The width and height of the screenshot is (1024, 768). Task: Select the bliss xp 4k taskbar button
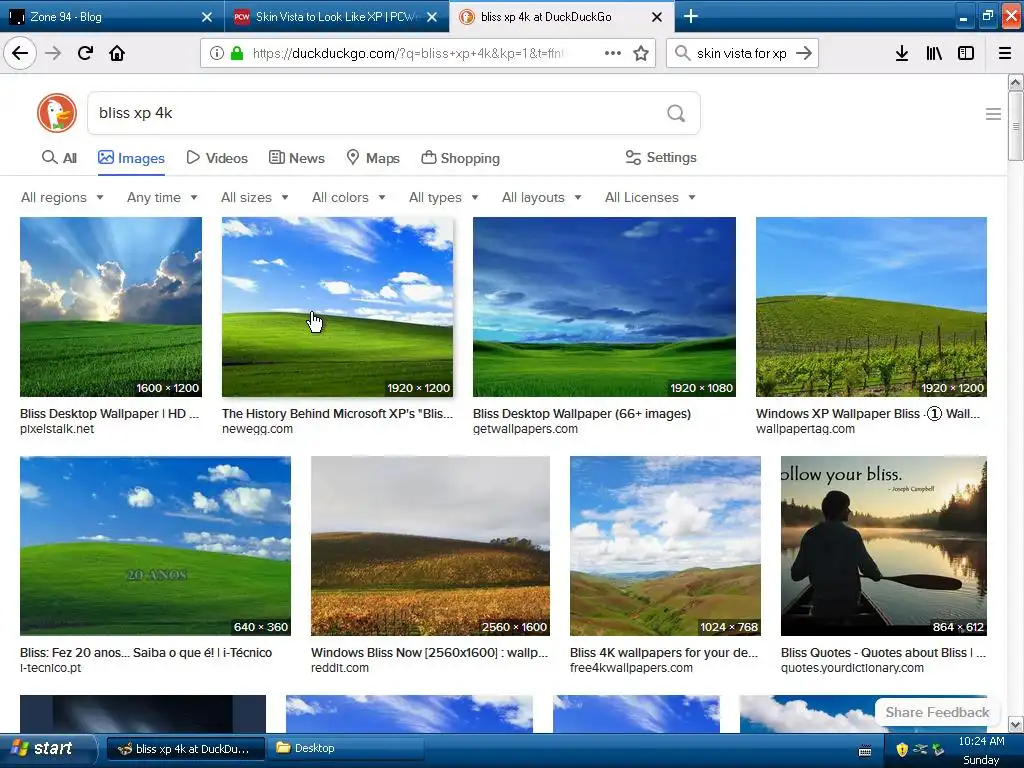coord(185,748)
